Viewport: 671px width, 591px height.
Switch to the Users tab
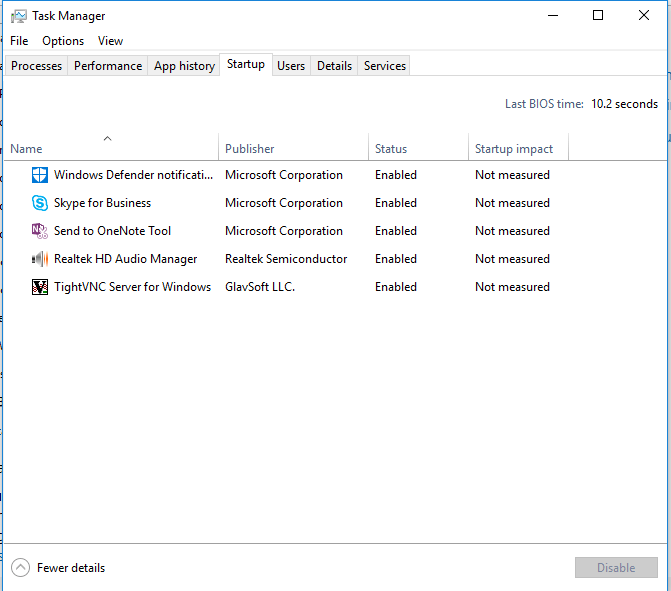pos(291,66)
